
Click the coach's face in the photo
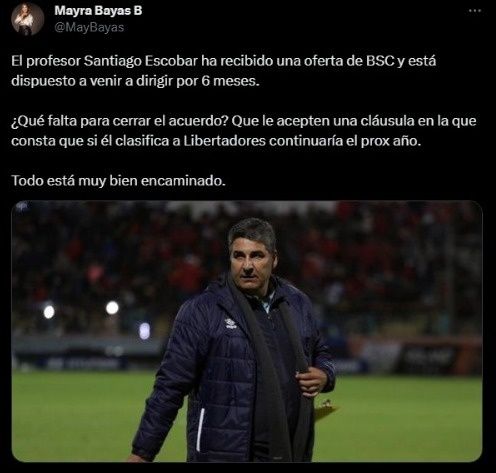(251, 263)
